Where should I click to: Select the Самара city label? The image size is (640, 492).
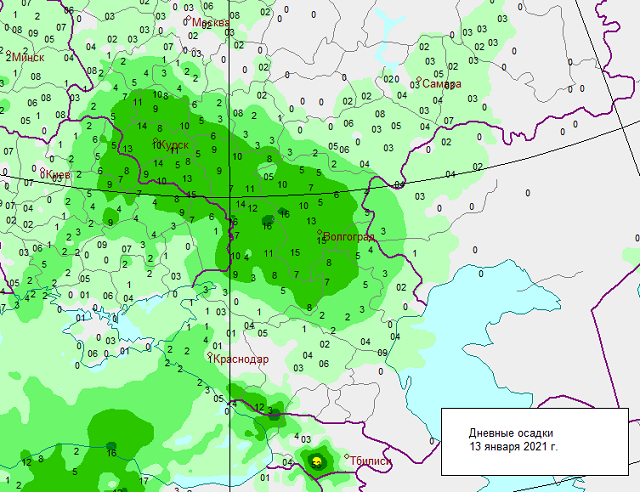[442, 85]
